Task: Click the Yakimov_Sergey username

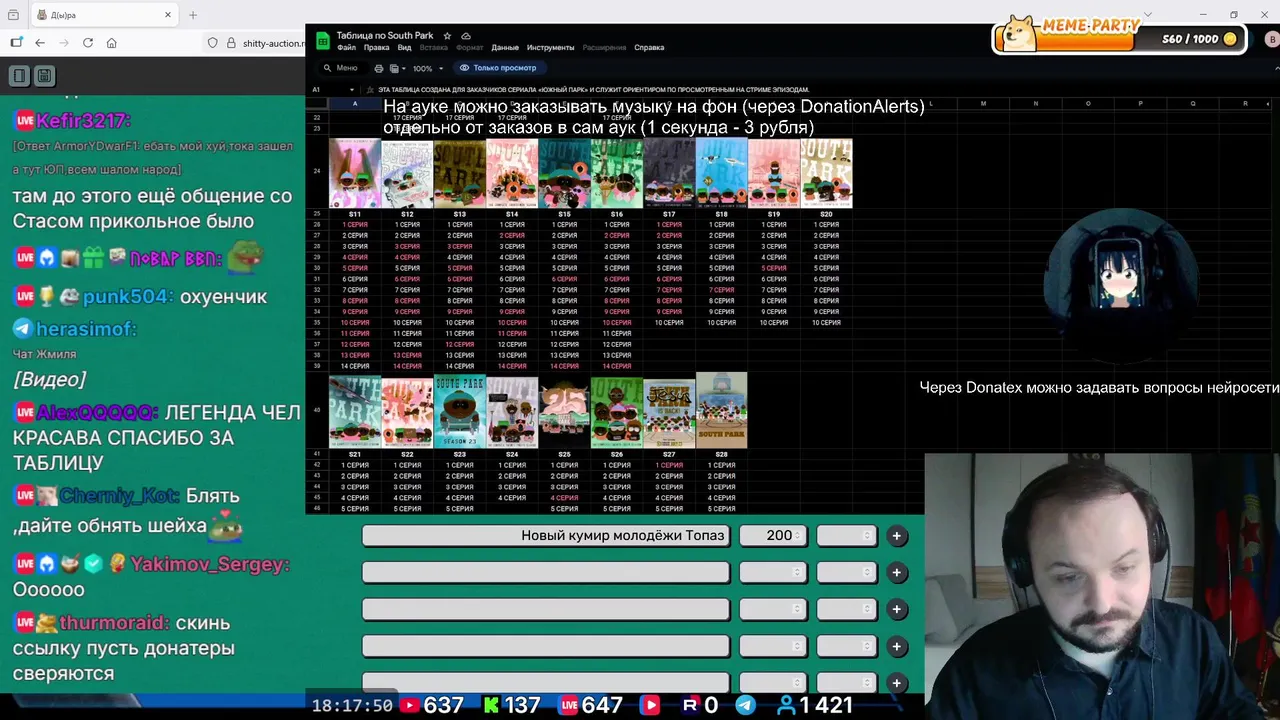Action: (x=209, y=564)
